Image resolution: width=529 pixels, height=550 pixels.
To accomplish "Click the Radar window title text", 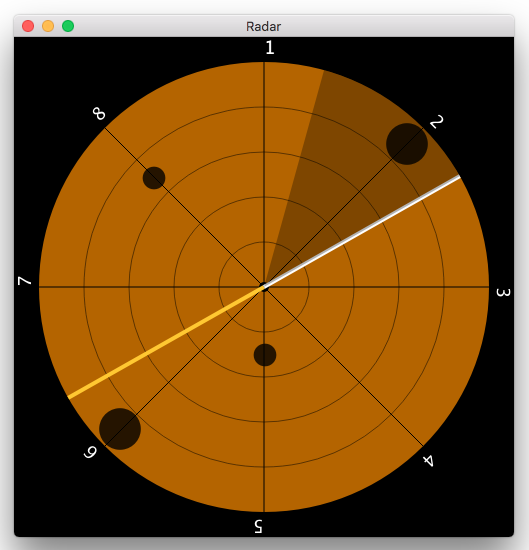I will point(263,27).
